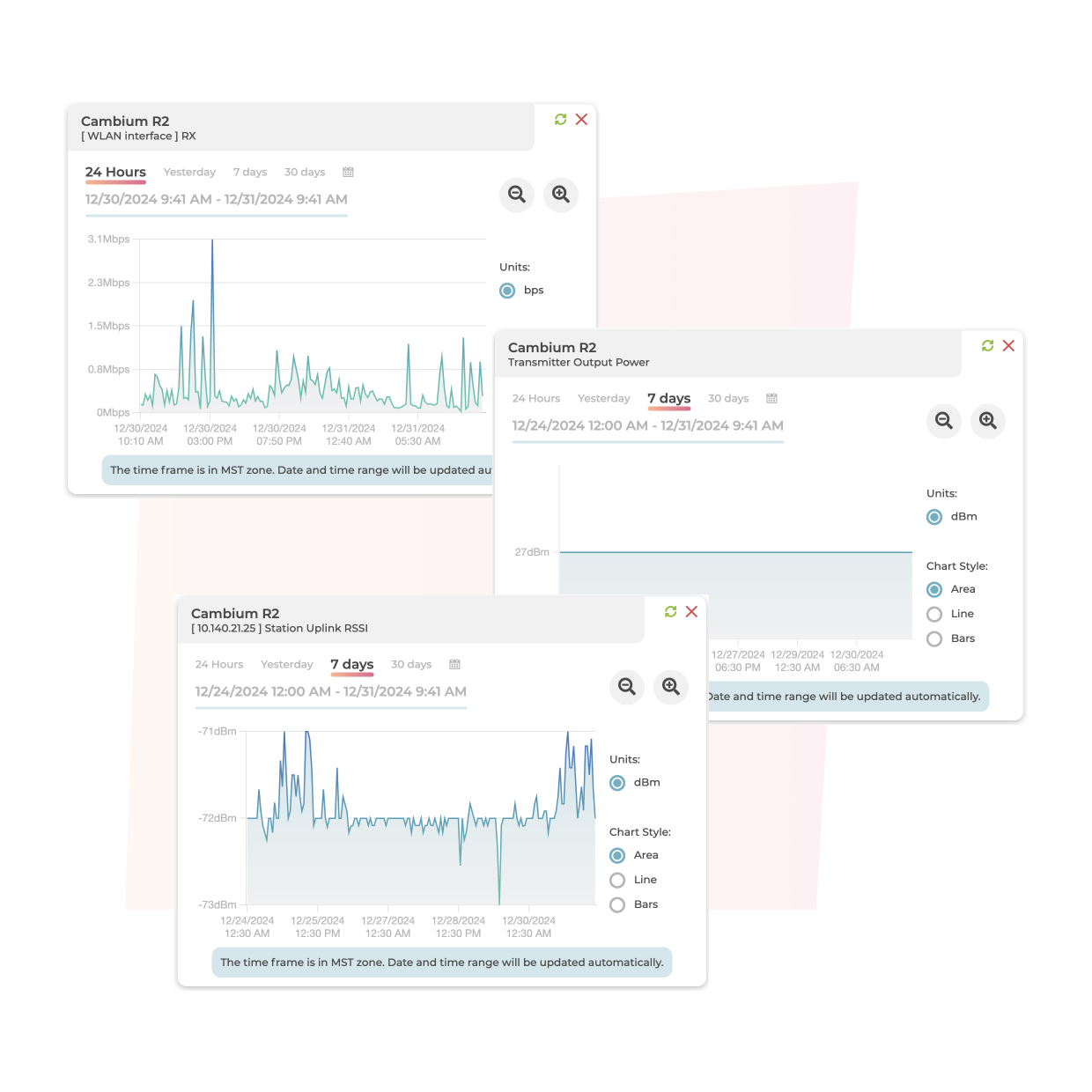Viewport: 1092px width, 1092px height.
Task: Refresh the Transmitter Output Power chart
Action: pos(987,346)
